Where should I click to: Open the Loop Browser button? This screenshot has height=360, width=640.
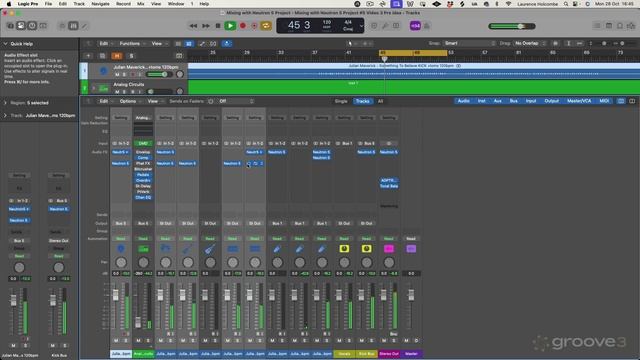(620, 26)
